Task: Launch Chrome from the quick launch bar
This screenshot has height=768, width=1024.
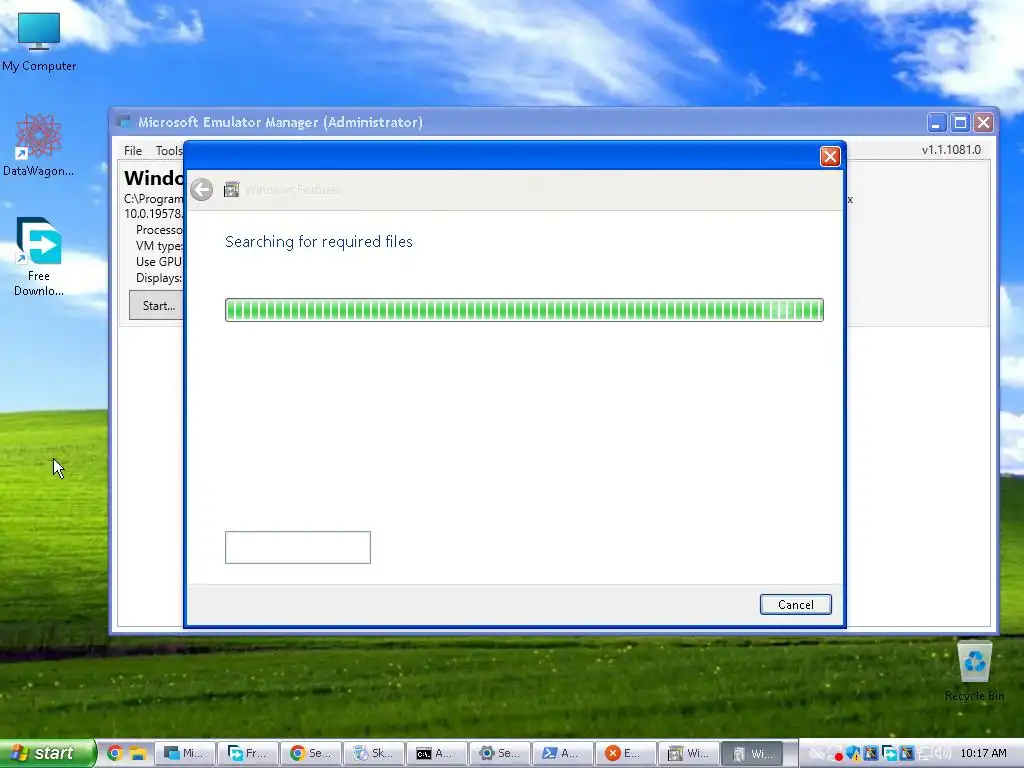Action: pyautogui.click(x=115, y=753)
